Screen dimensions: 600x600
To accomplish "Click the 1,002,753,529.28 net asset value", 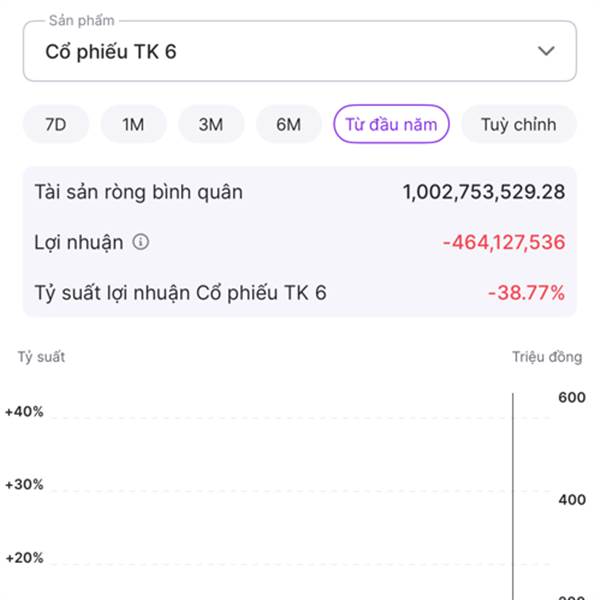I will [x=484, y=192].
